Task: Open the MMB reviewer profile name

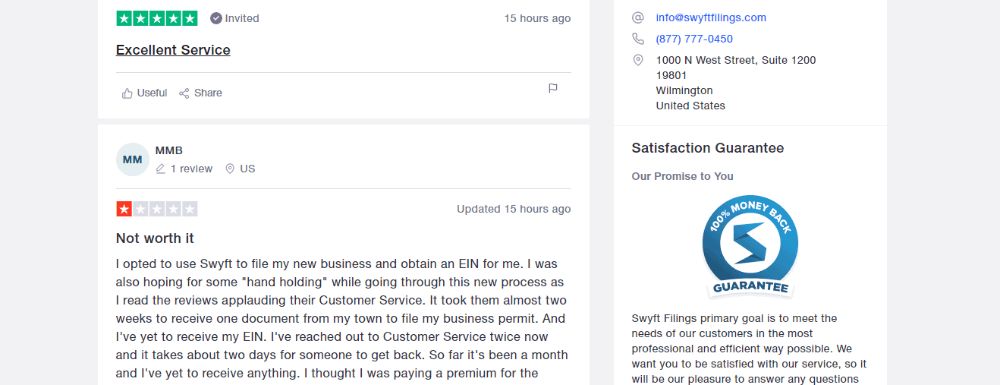Action: point(169,150)
